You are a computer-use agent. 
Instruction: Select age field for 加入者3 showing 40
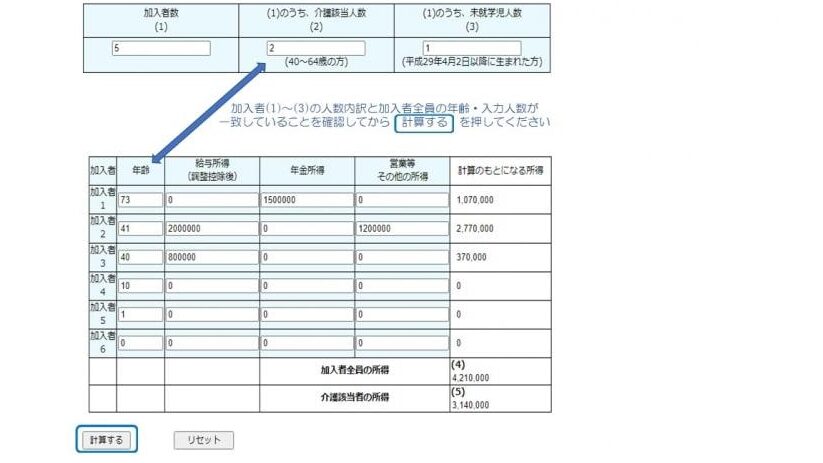[x=140, y=257]
